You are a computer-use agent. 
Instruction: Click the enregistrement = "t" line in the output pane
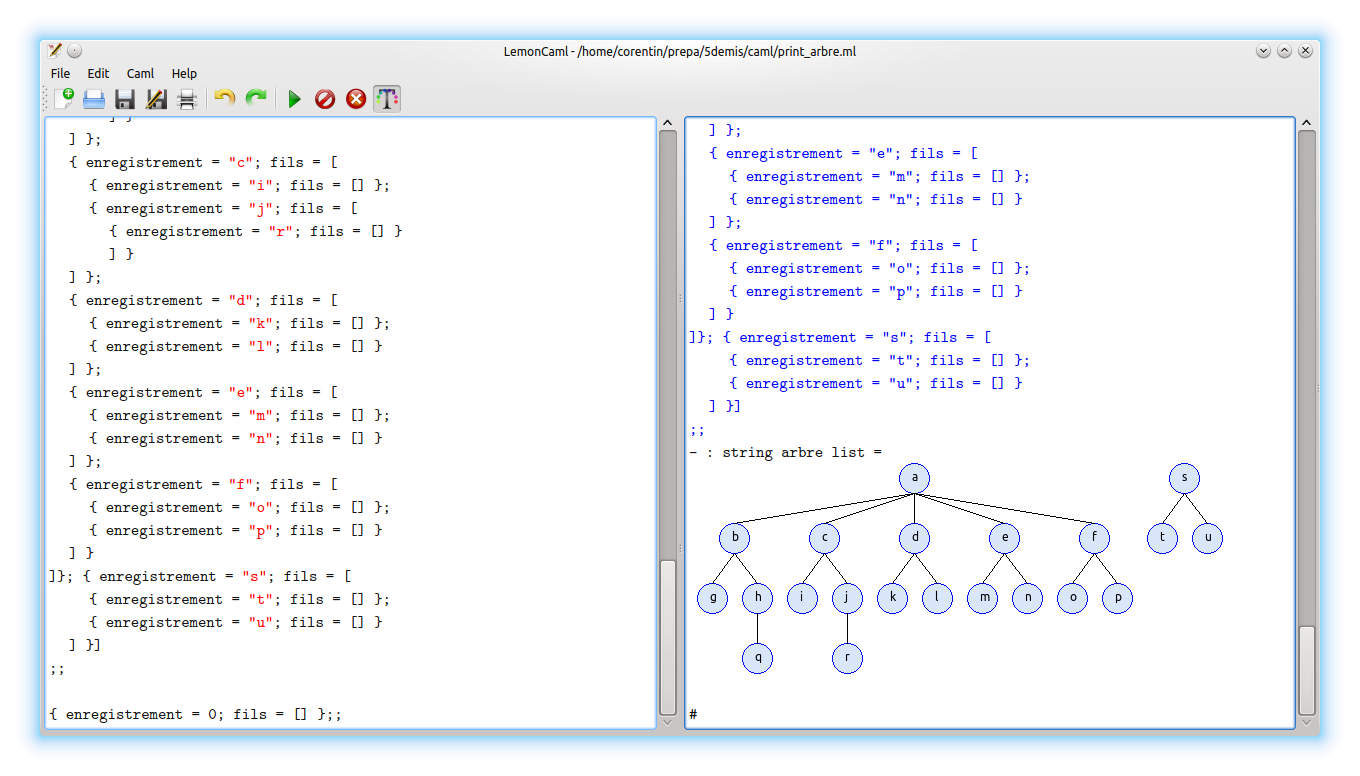879,360
